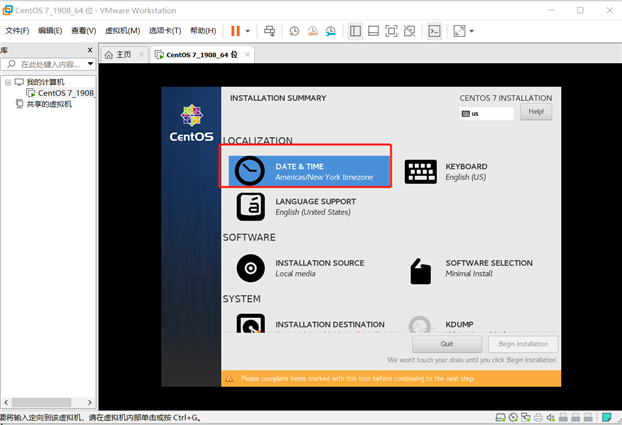The height and width of the screenshot is (425, 622).
Task: Click the keyboard icon
Action: point(421,172)
